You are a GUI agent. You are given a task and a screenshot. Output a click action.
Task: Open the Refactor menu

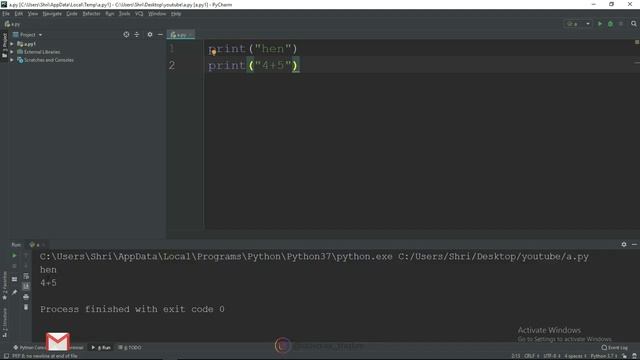[91, 14]
